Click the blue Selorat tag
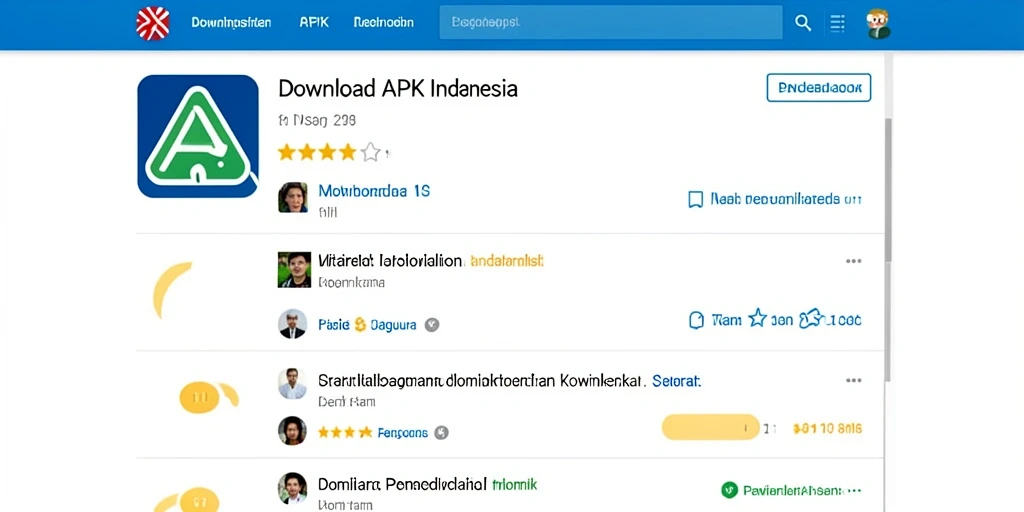 click(677, 381)
